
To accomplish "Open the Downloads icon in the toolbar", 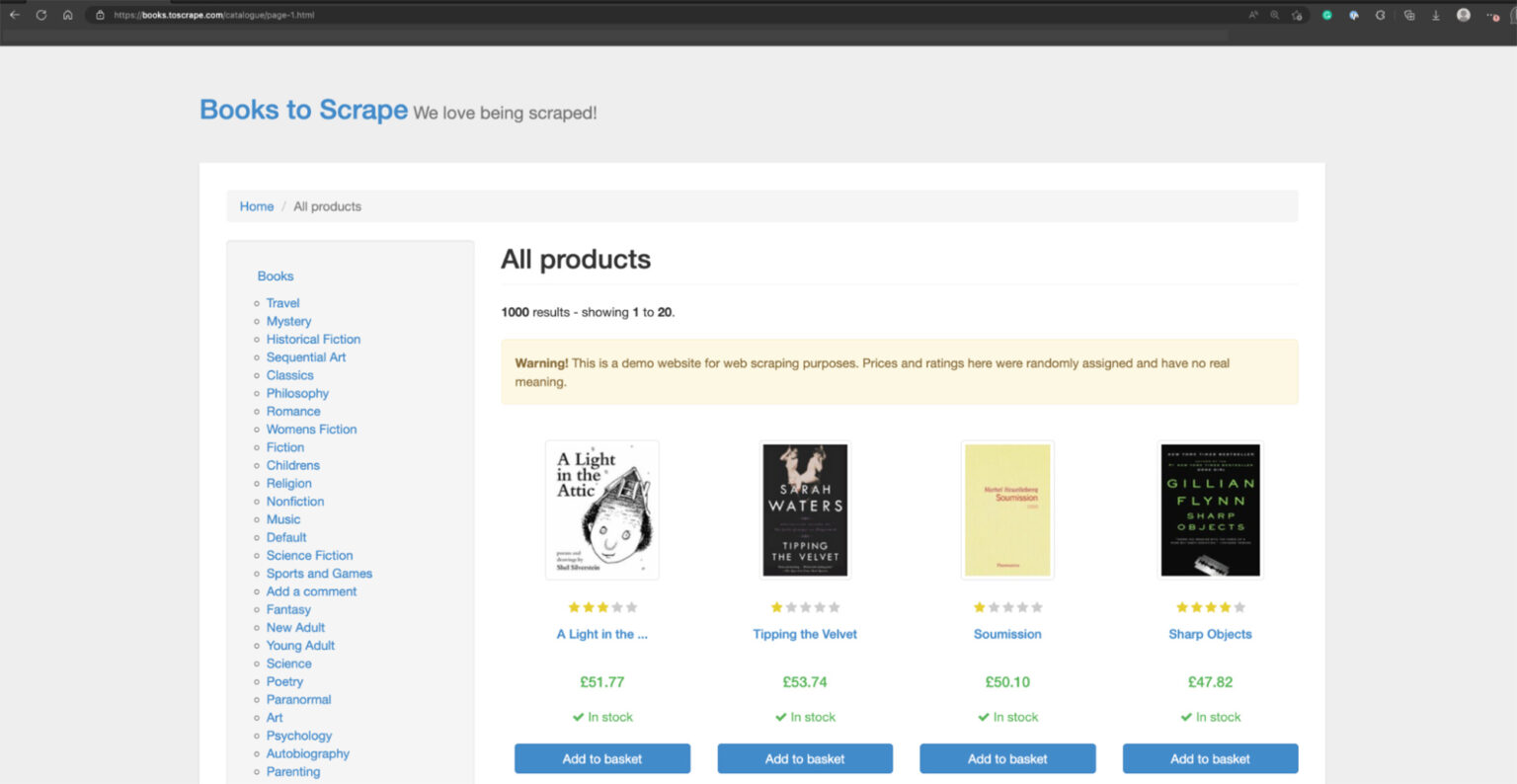I will [x=1436, y=15].
